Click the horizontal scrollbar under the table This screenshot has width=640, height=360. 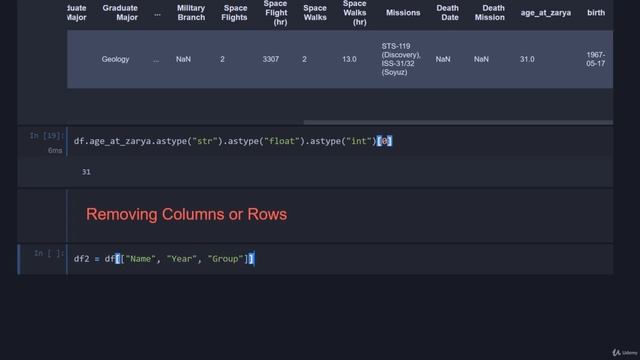pos(458,122)
